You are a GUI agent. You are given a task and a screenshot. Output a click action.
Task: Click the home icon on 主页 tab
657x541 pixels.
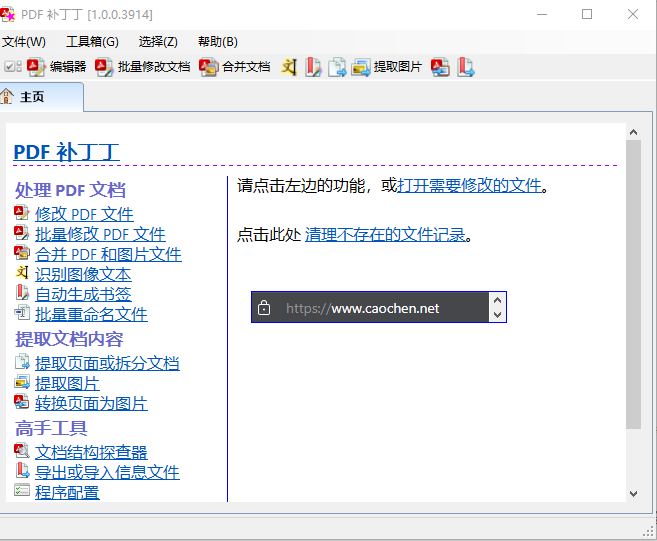coord(7,96)
